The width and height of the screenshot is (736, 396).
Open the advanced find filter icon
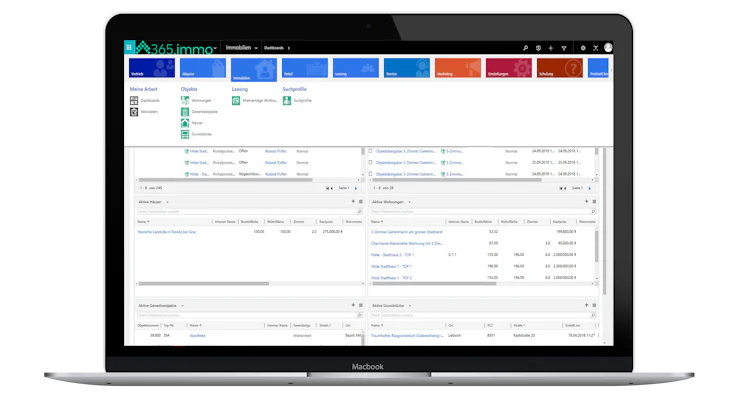(564, 48)
